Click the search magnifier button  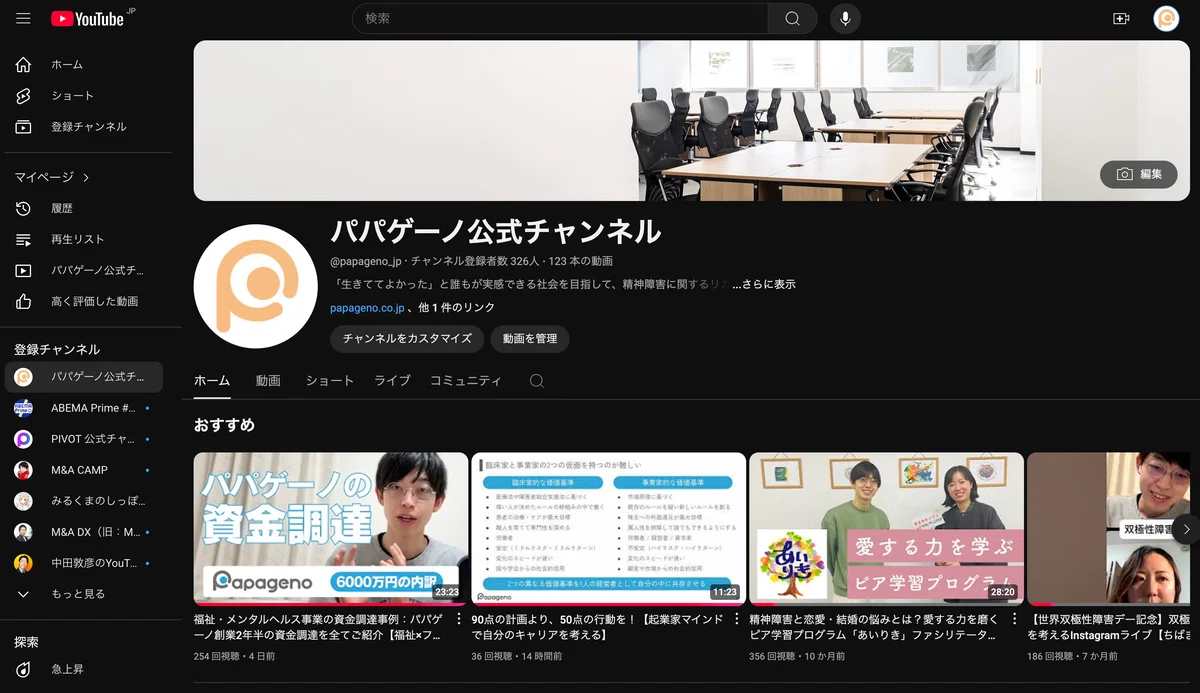point(792,19)
